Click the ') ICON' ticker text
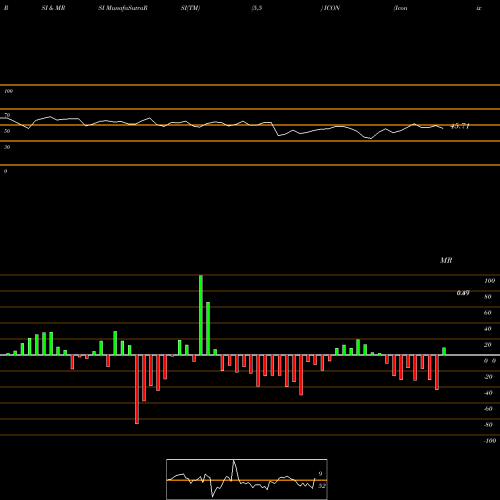The width and height of the screenshot is (500, 500). pyautogui.click(x=330, y=8)
